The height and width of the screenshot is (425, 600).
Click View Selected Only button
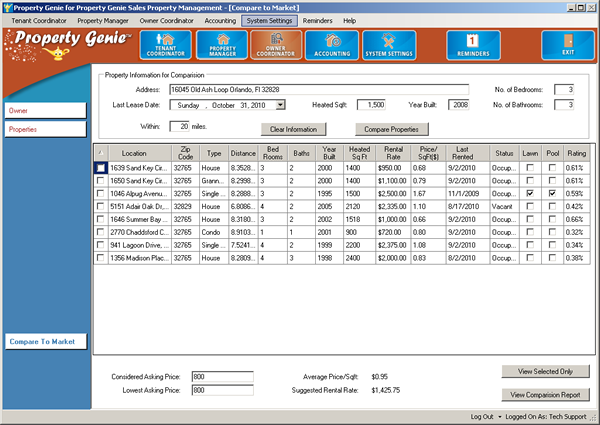(545, 371)
